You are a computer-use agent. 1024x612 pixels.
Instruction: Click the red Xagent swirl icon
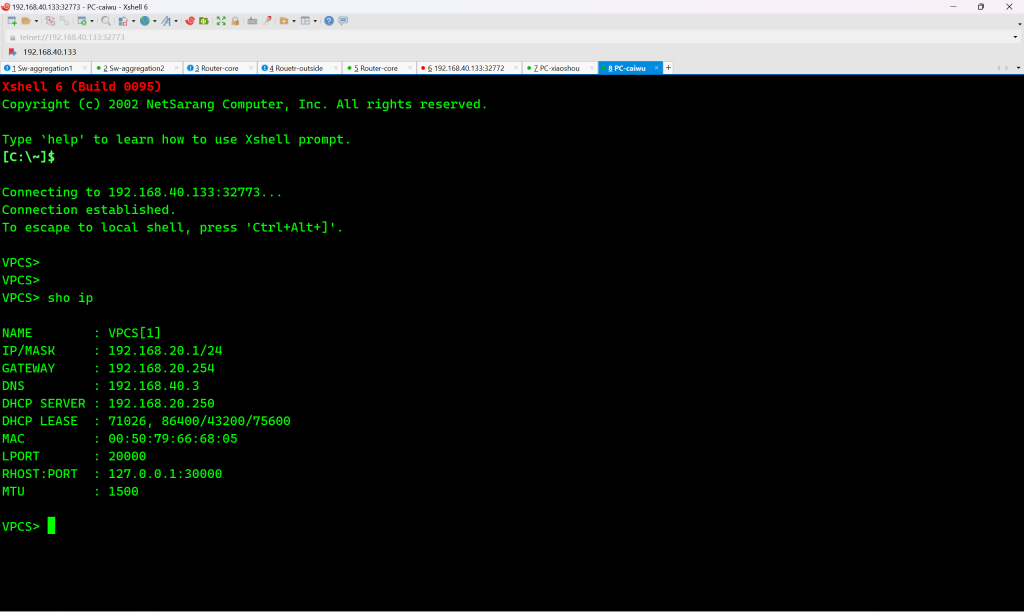click(189, 21)
